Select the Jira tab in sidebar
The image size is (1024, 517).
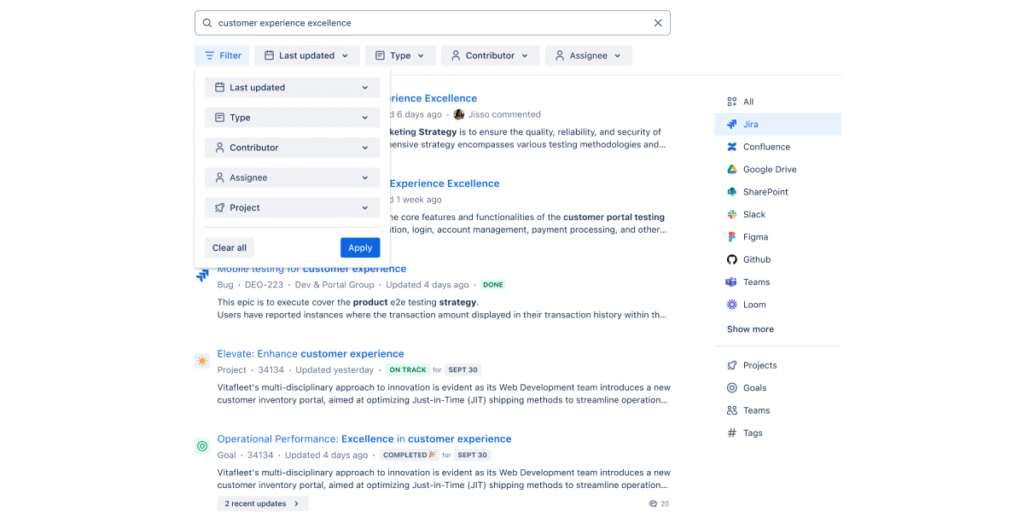(777, 124)
